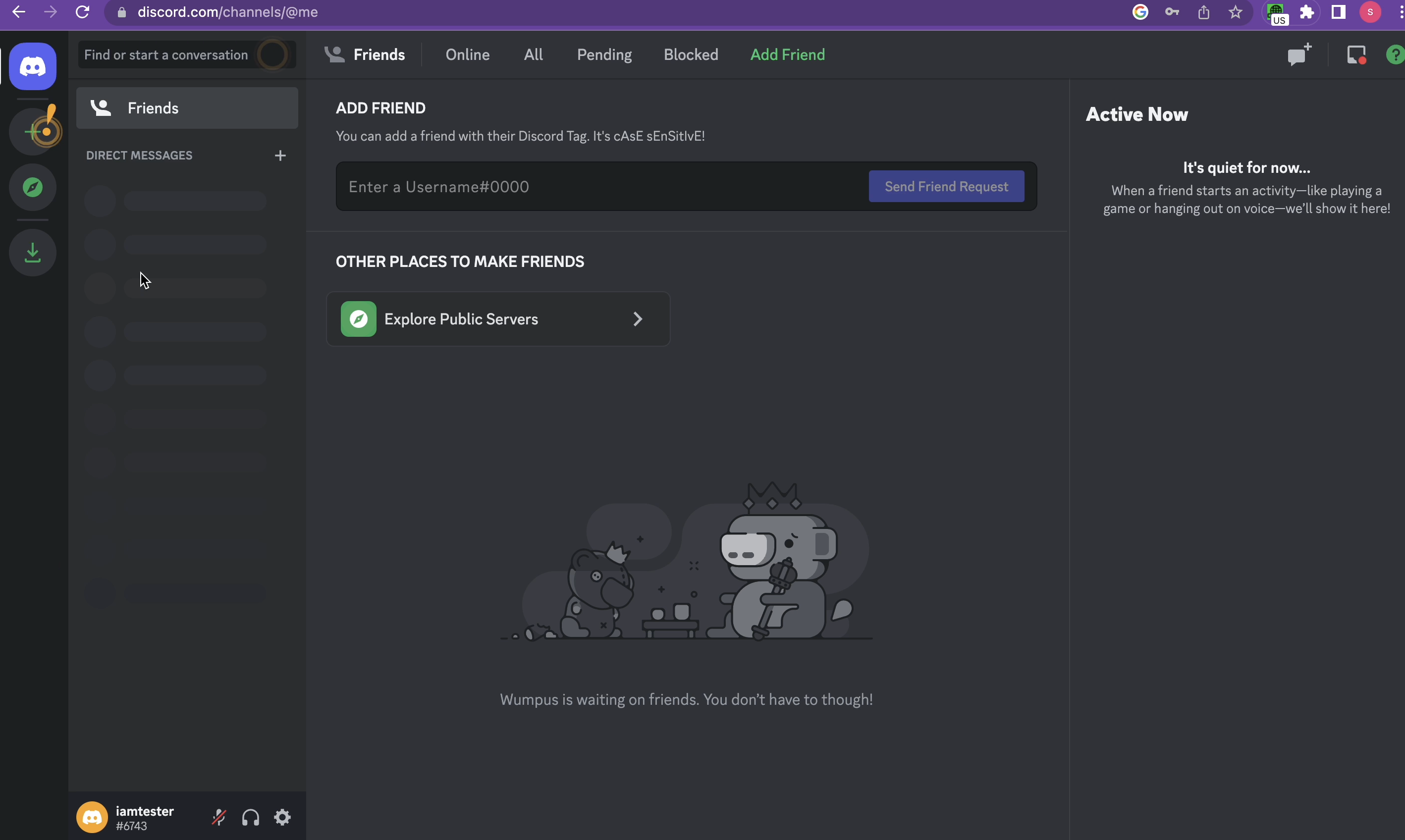Open the Help question mark icon
This screenshot has height=840, width=1405.
[x=1395, y=55]
